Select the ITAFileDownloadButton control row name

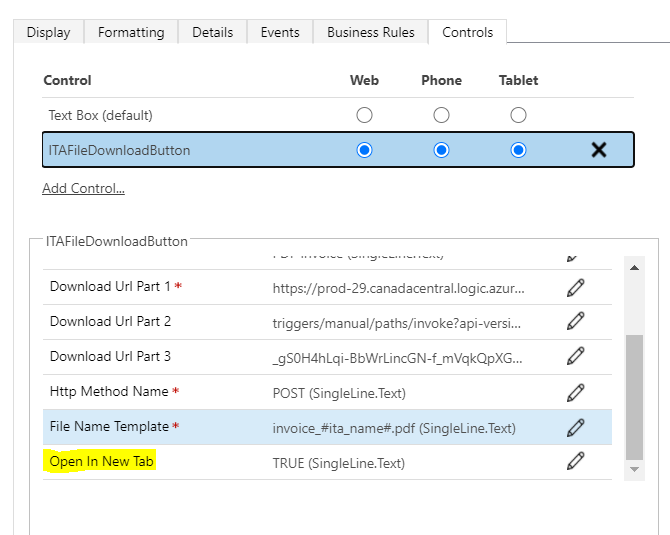[x=119, y=150]
